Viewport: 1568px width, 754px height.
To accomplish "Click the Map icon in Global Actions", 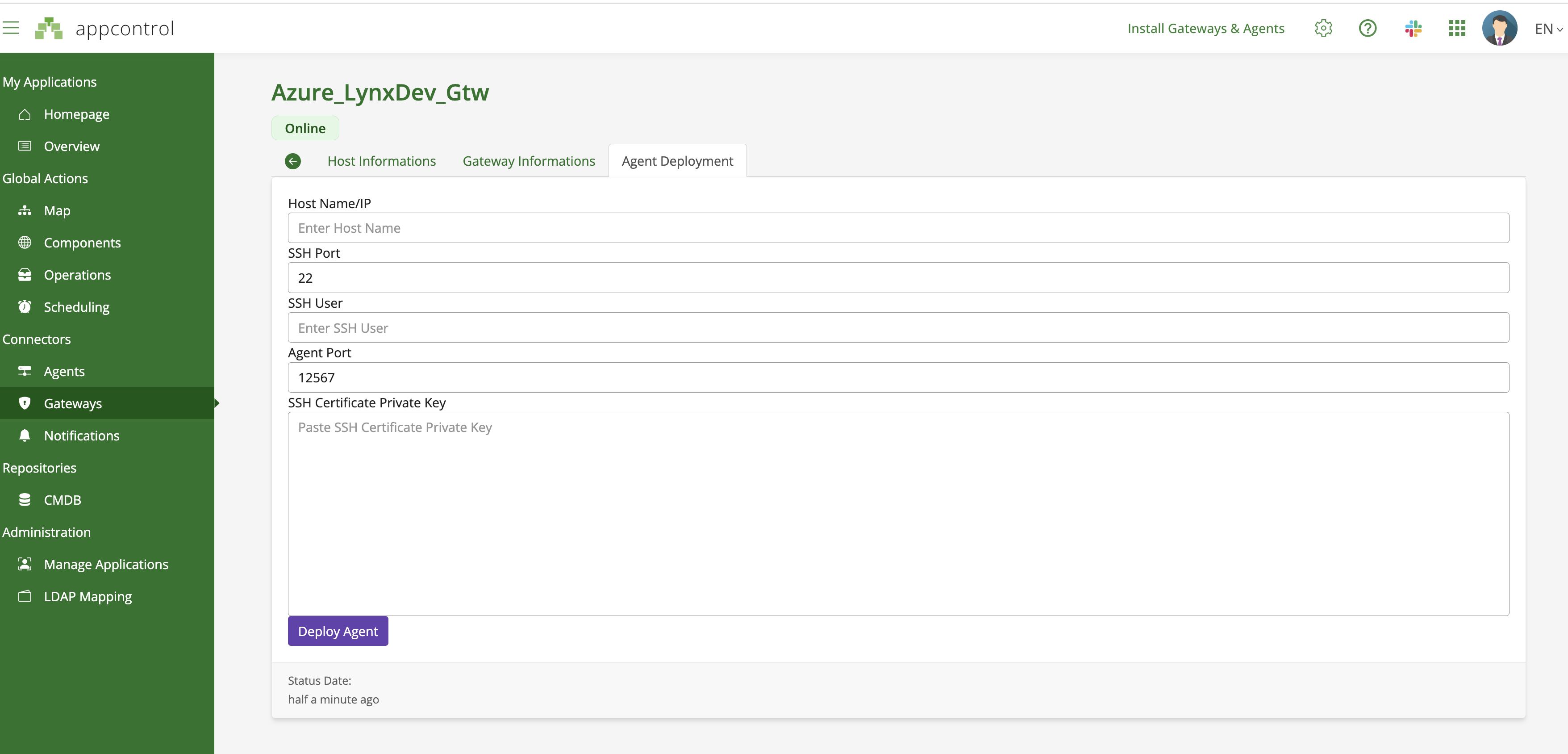I will [x=25, y=210].
